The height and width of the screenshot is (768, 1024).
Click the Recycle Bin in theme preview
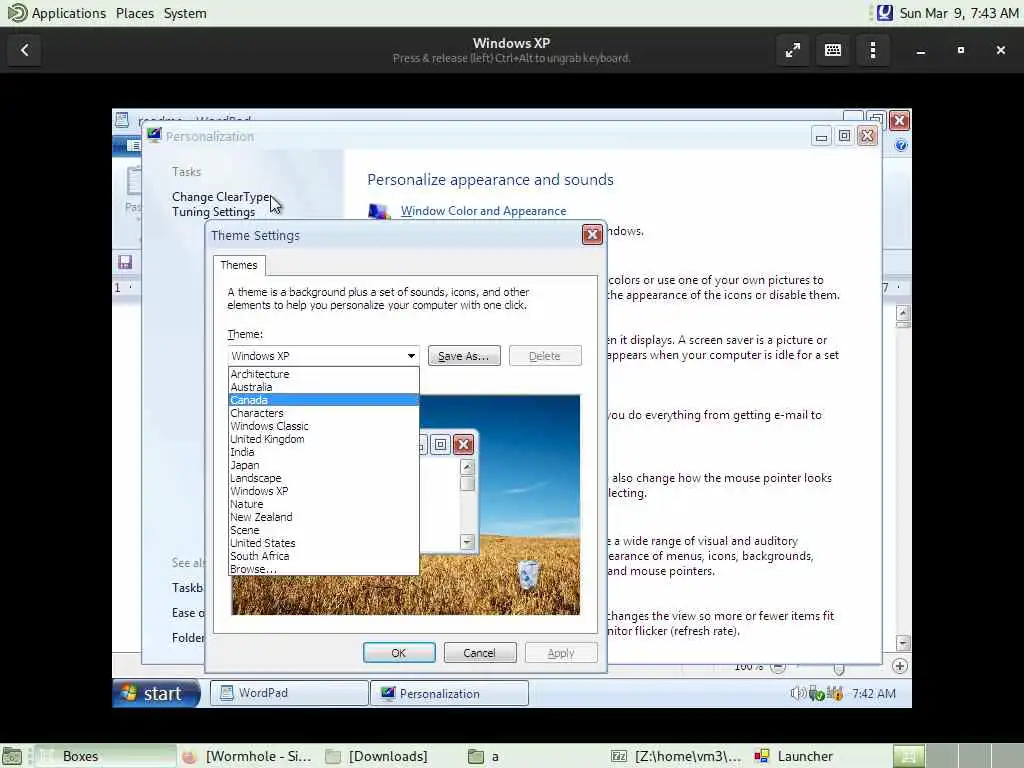[528, 574]
